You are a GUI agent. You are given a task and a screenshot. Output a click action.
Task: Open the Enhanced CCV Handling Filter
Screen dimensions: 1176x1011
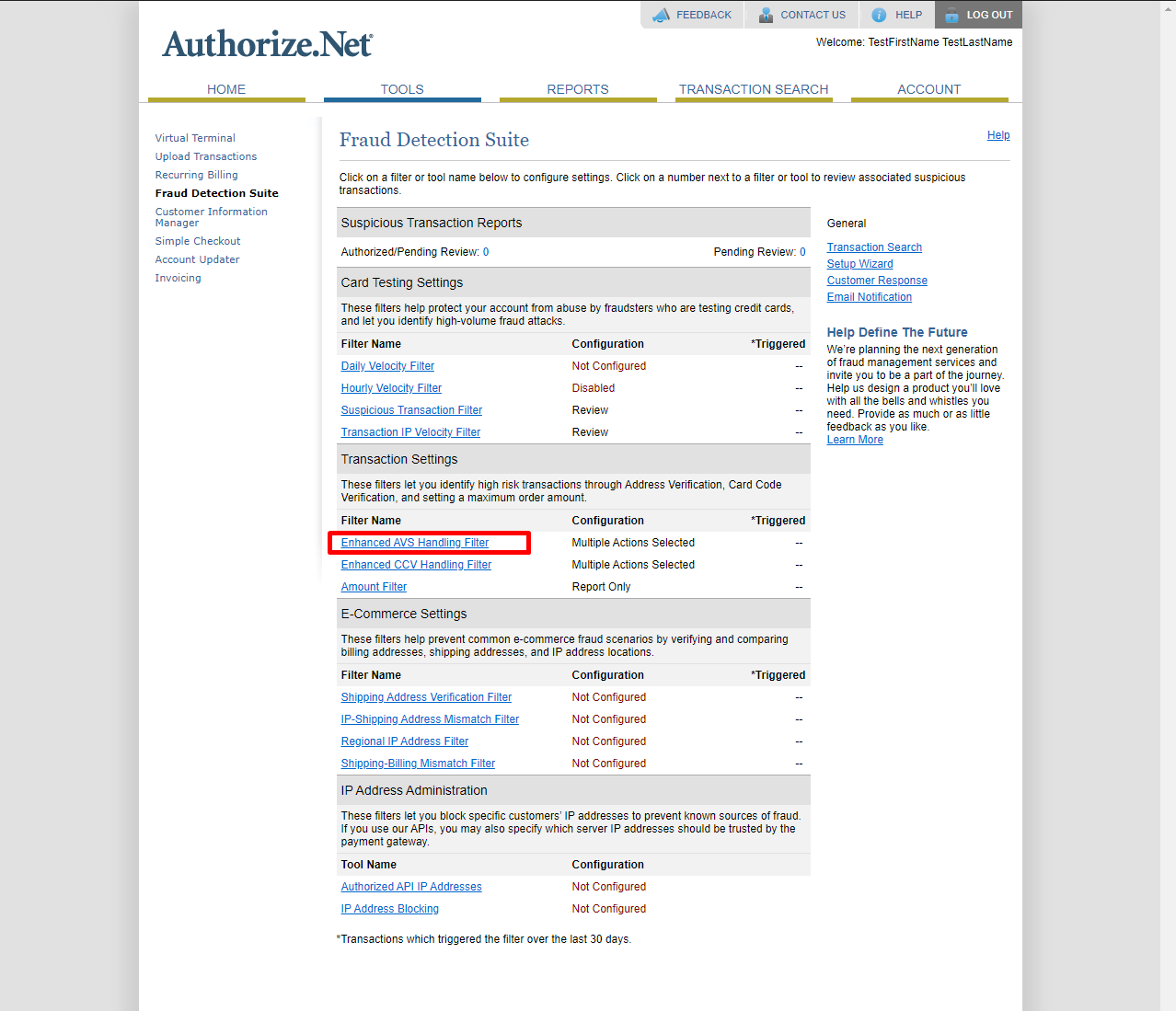coord(416,565)
